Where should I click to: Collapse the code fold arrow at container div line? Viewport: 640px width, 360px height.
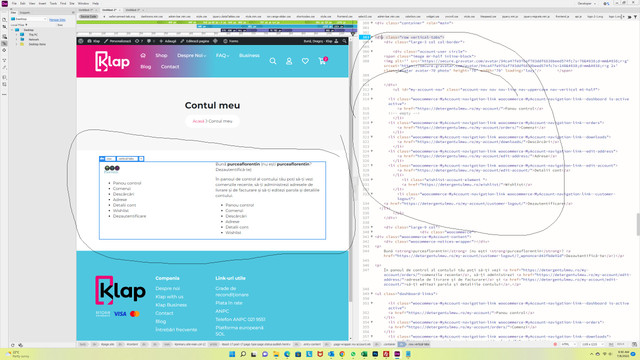click(x=372, y=23)
